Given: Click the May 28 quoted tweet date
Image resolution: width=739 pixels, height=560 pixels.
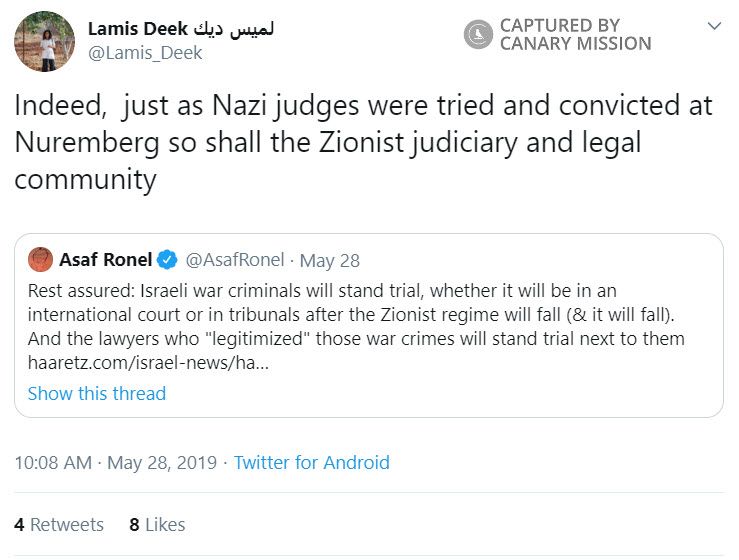Looking at the screenshot, I should [x=330, y=260].
